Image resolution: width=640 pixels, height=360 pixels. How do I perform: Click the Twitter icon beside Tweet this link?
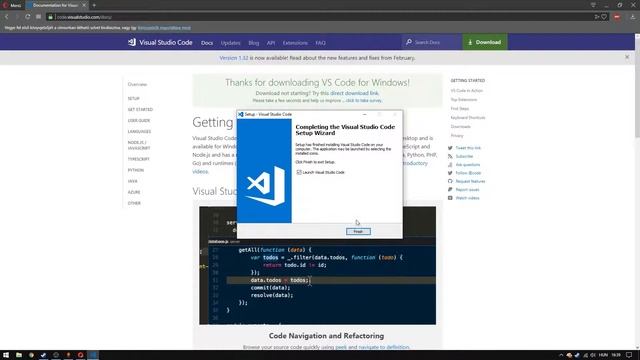pos(450,148)
